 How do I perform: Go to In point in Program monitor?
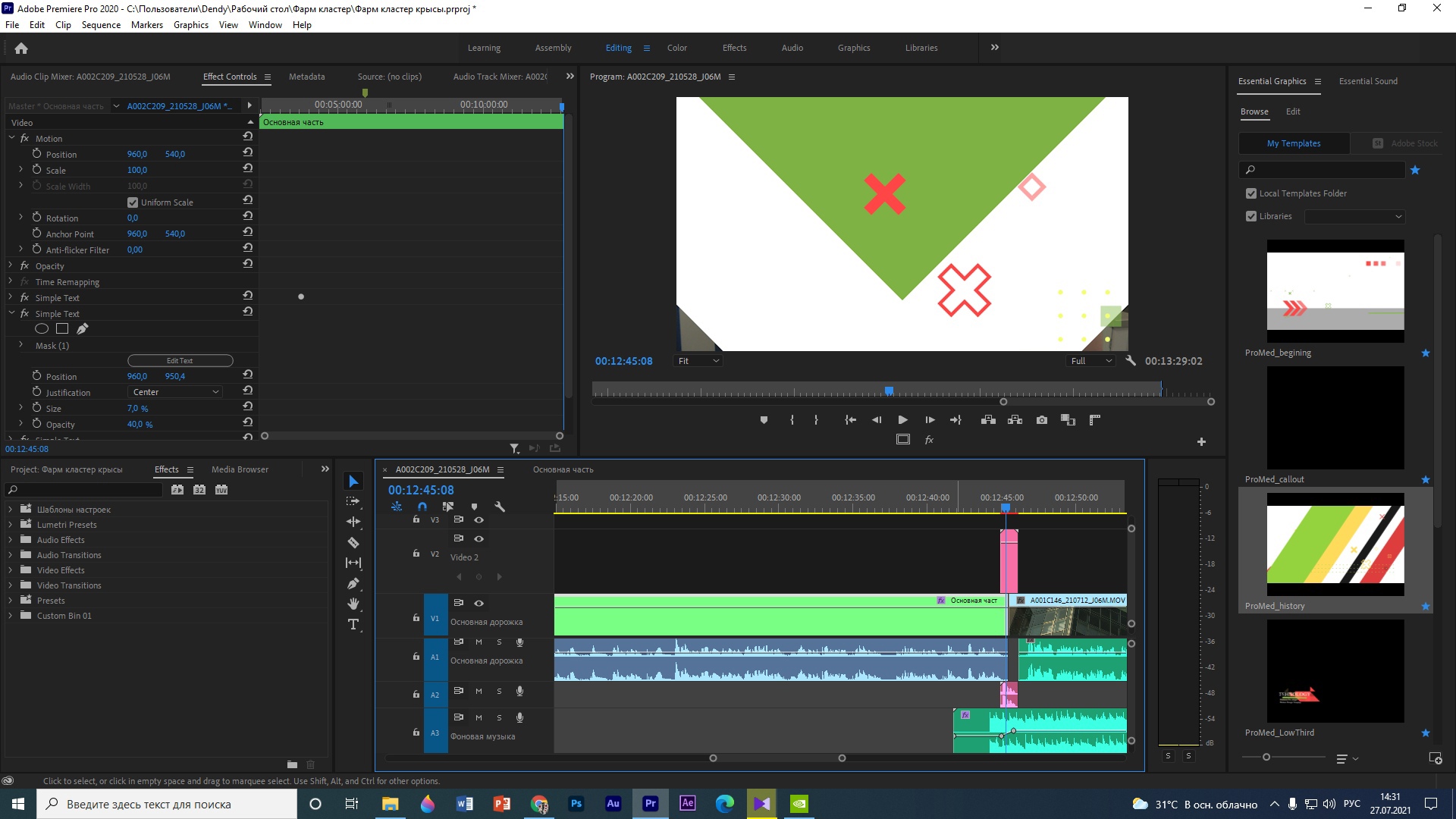click(x=851, y=420)
